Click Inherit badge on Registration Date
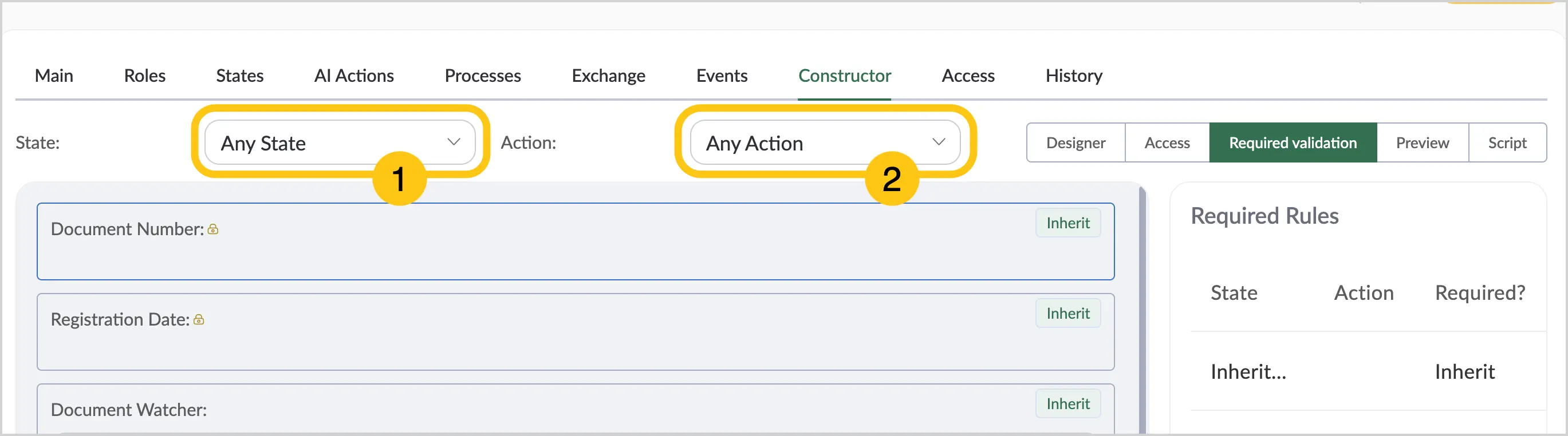The width and height of the screenshot is (1568, 436). pyautogui.click(x=1068, y=313)
